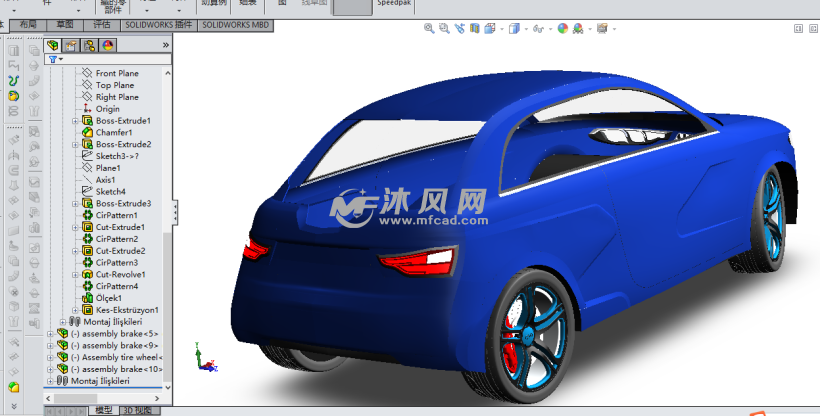Switch to the PropertyManager tab icon
Viewport: 820px width, 416px height.
[x=71, y=45]
